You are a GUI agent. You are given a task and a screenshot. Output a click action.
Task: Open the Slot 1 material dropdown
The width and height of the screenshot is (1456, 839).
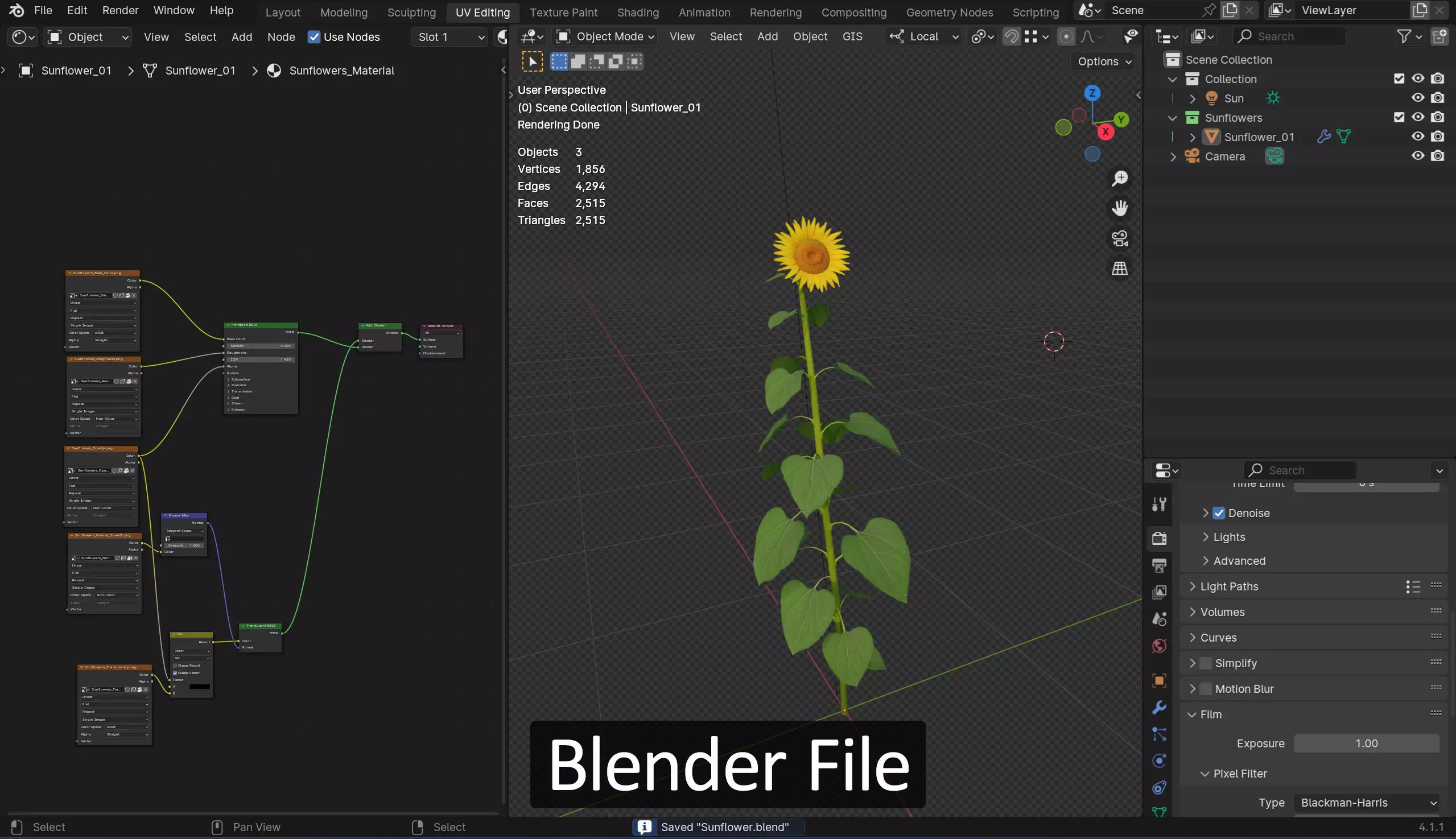449,37
